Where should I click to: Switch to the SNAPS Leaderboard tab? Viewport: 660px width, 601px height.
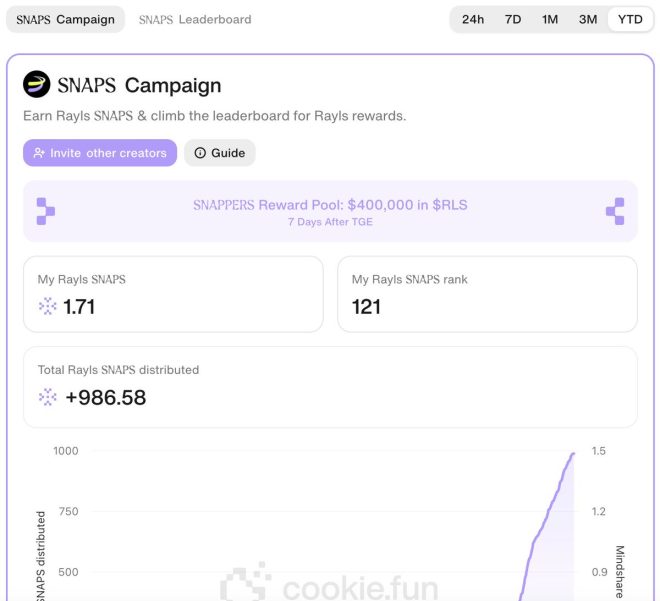tap(195, 19)
